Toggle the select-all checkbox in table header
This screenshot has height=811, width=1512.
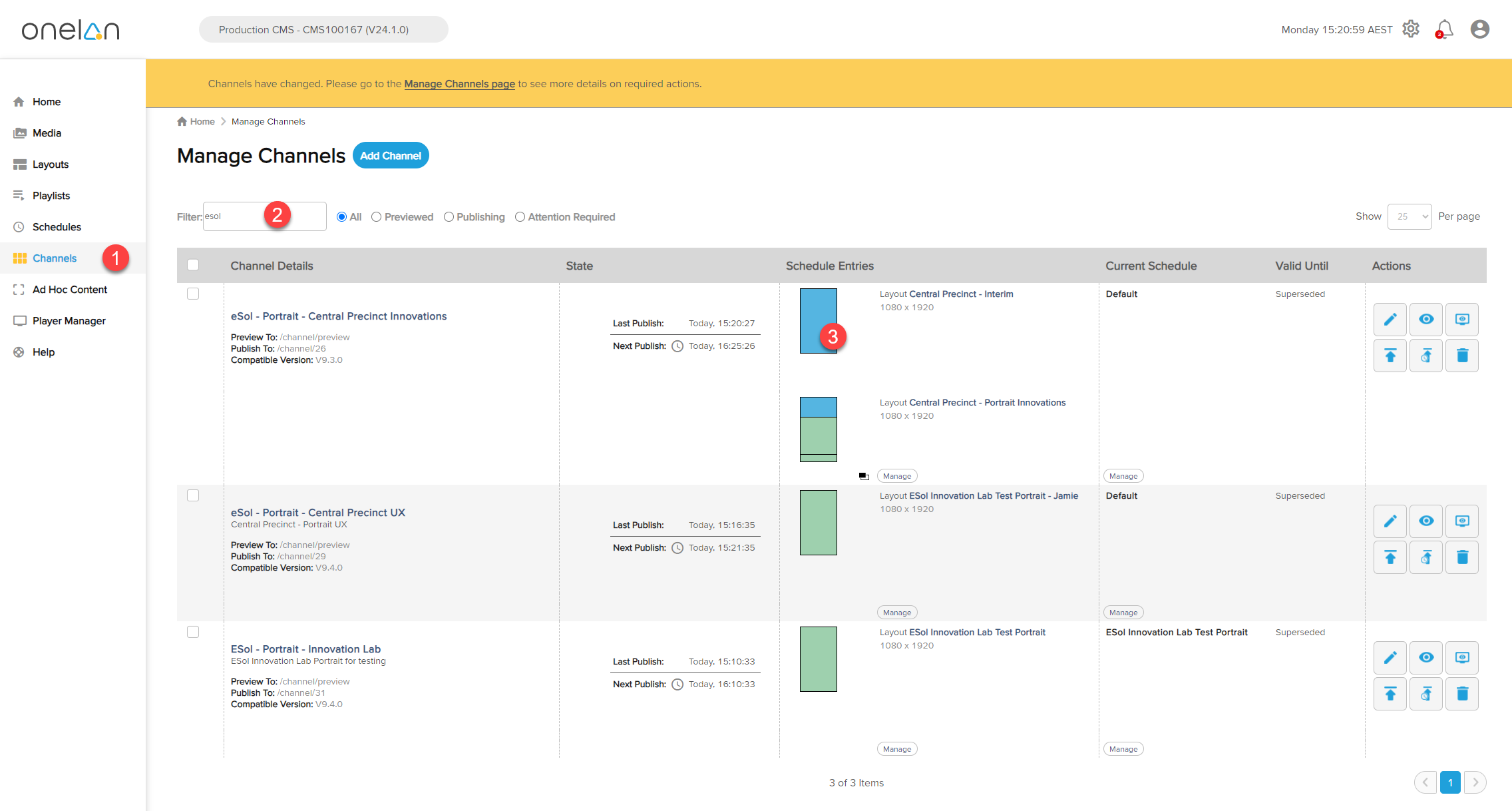[x=193, y=265]
